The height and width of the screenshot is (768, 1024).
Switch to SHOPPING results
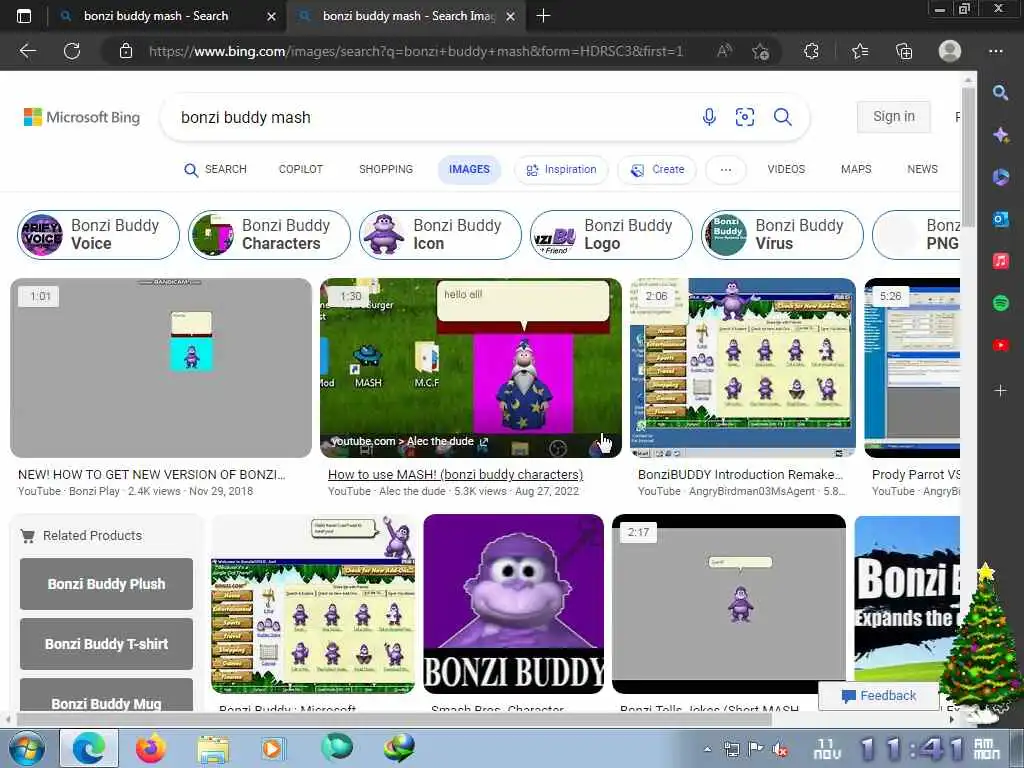pyautogui.click(x=386, y=169)
